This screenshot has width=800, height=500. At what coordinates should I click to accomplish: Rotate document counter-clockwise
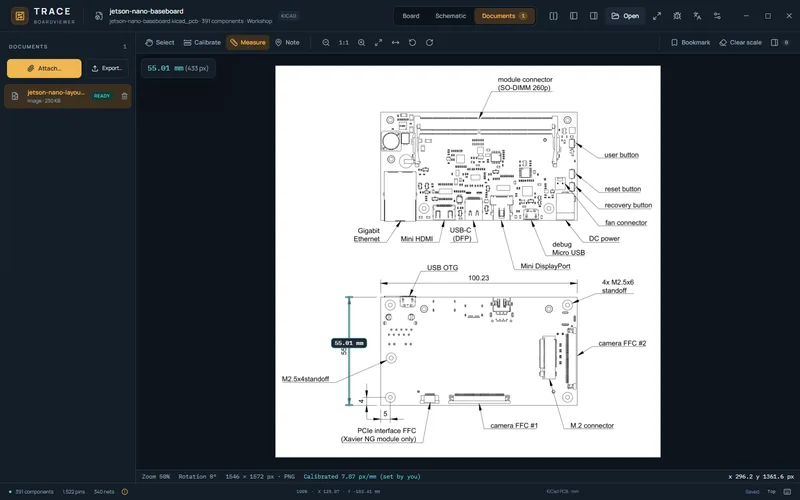point(412,42)
